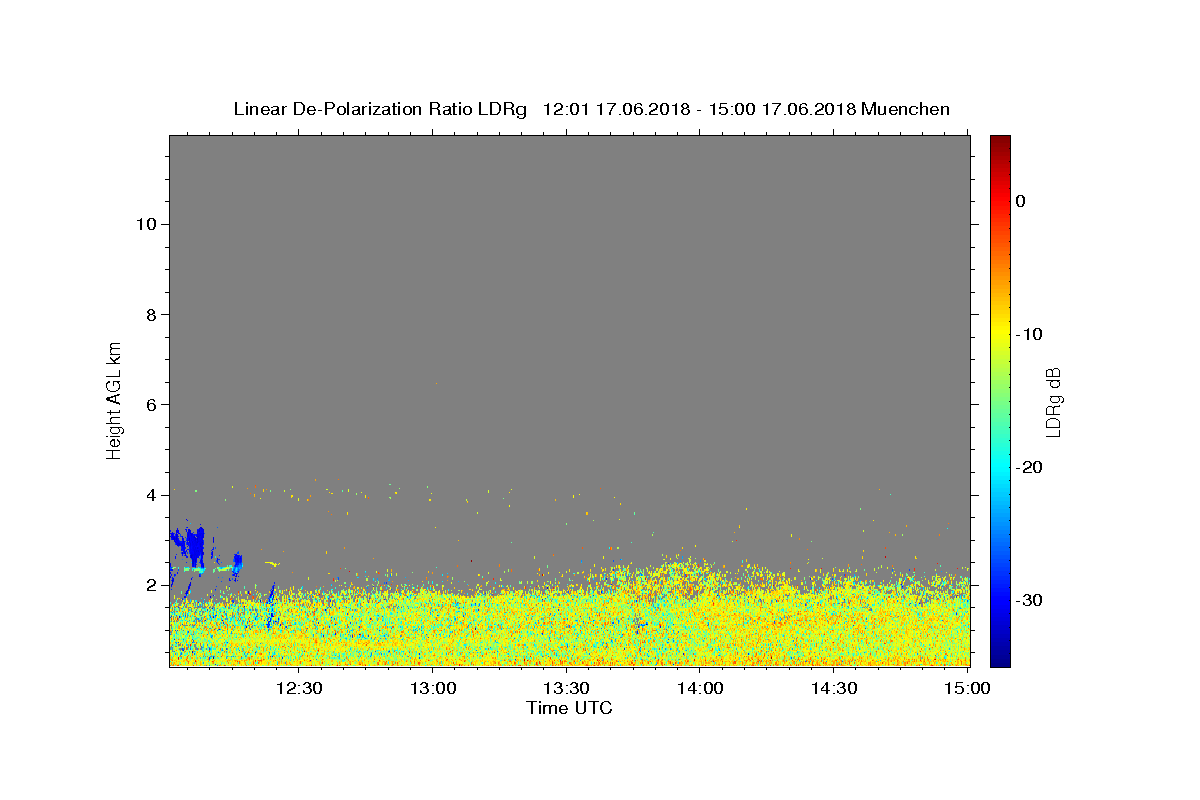Click the end time "15:00 17.06.2018" in title

tap(781, 109)
